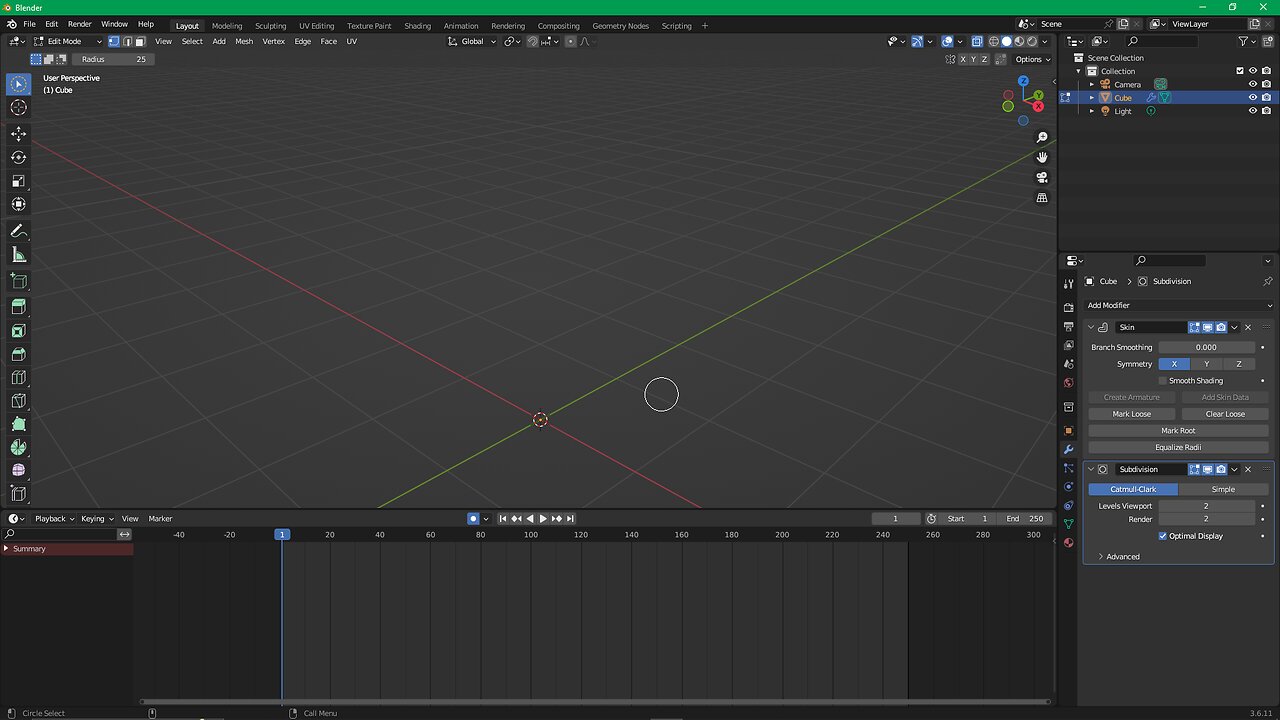
Task: Switch perspective/orthographic with the grid gizmo
Action: 1042,198
